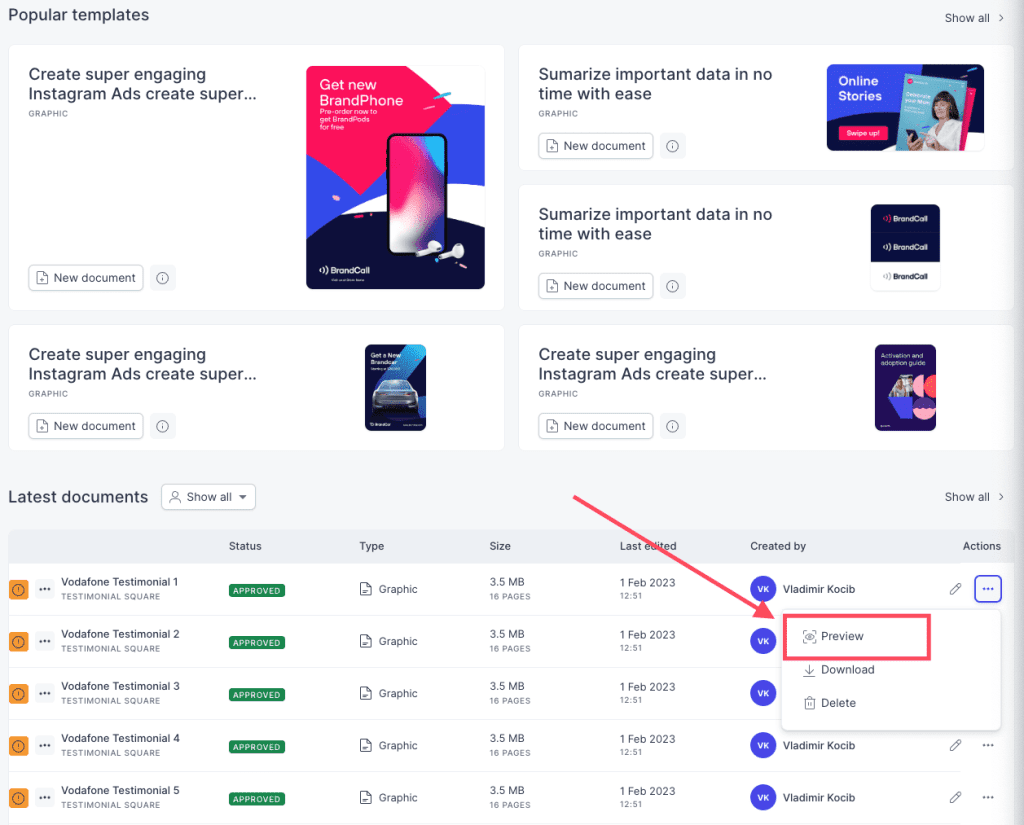Click the info icon next to the car template
The height and width of the screenshot is (825, 1024).
coord(163,427)
